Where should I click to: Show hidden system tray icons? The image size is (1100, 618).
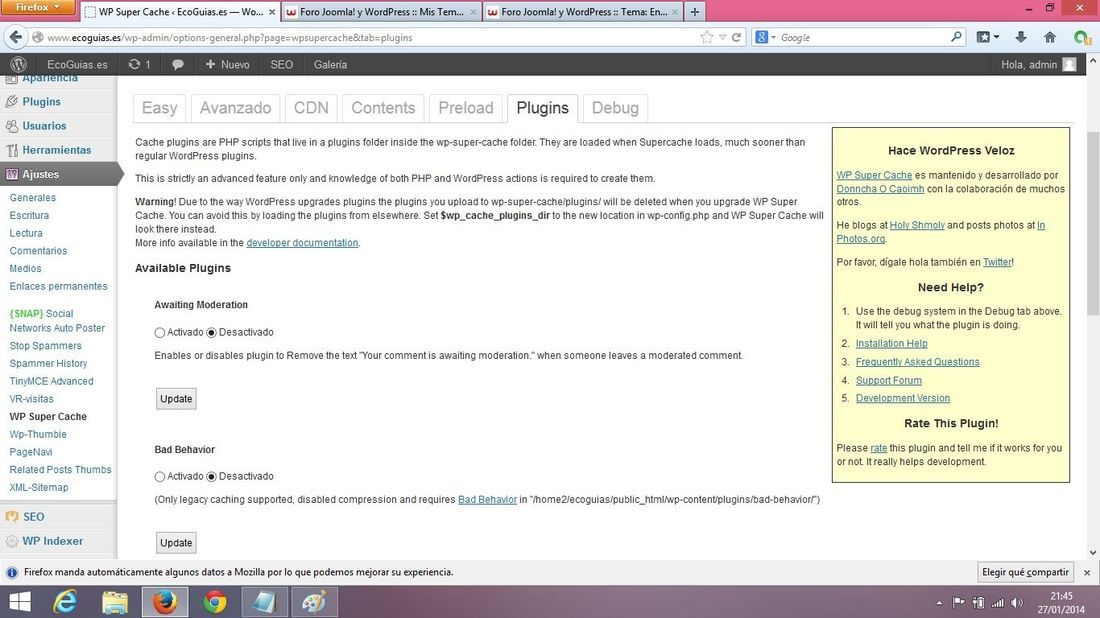(x=939, y=603)
